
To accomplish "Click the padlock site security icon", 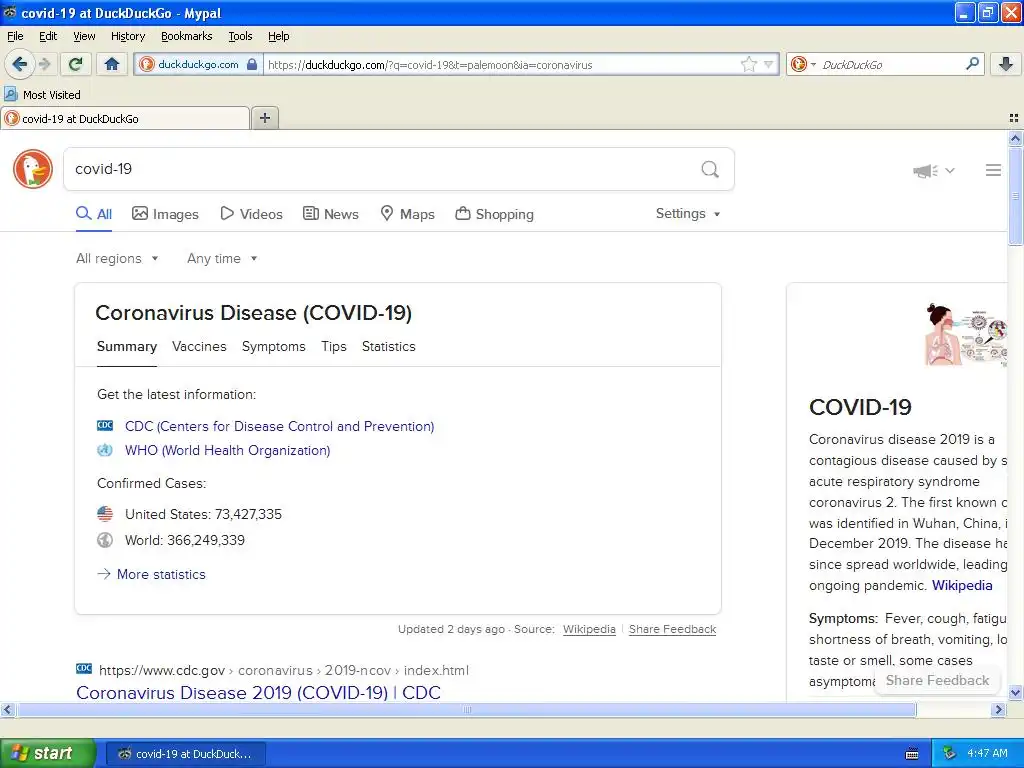I will [252, 64].
